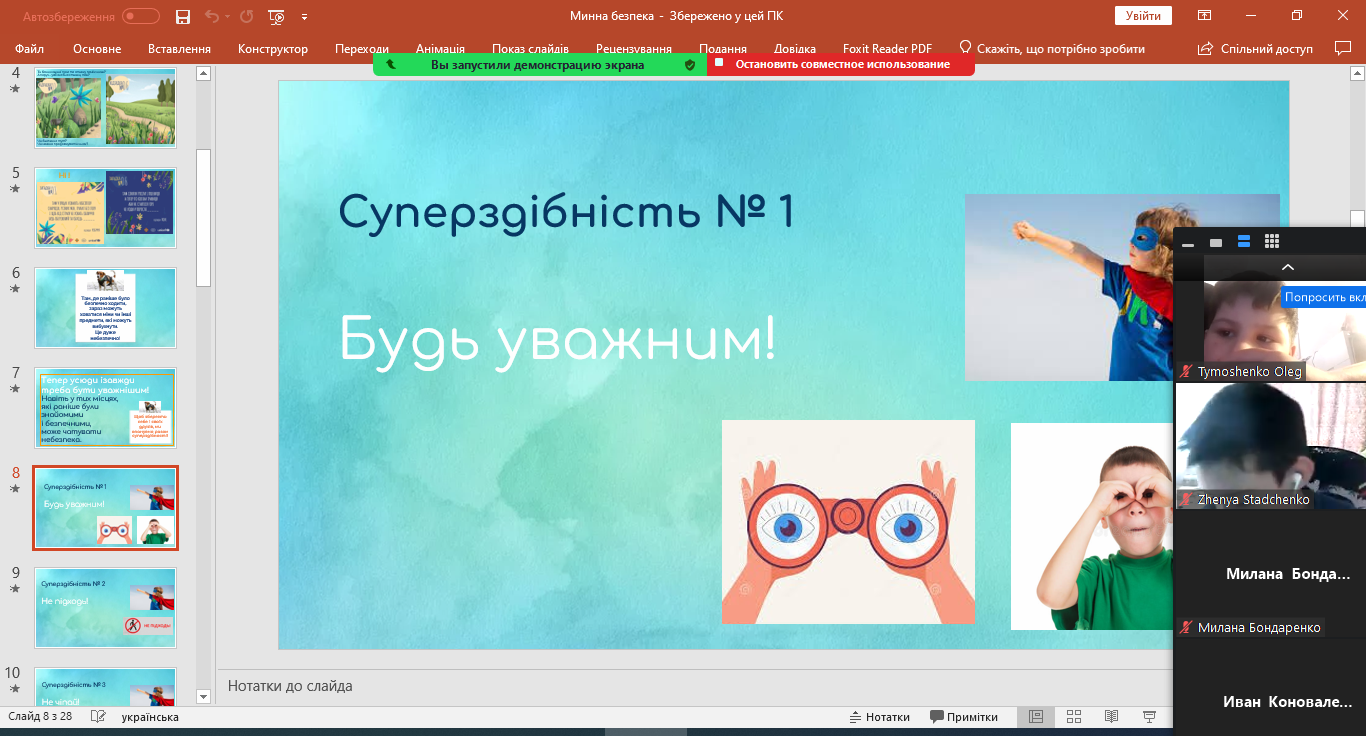Screen dimensions: 1366x736
Task: Switch to Reading view icon
Action: [x=1111, y=717]
